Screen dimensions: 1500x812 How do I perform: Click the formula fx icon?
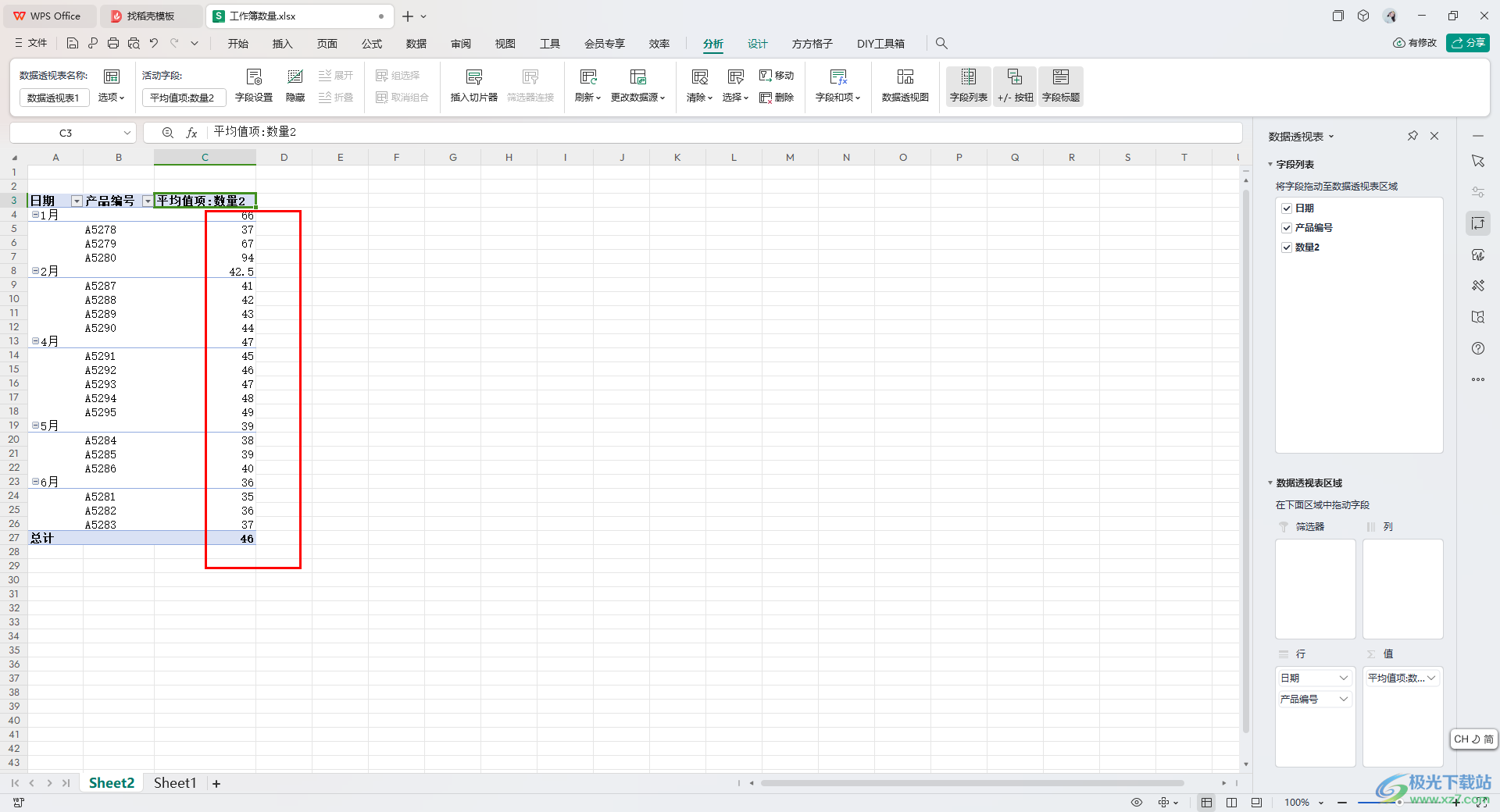click(x=191, y=133)
